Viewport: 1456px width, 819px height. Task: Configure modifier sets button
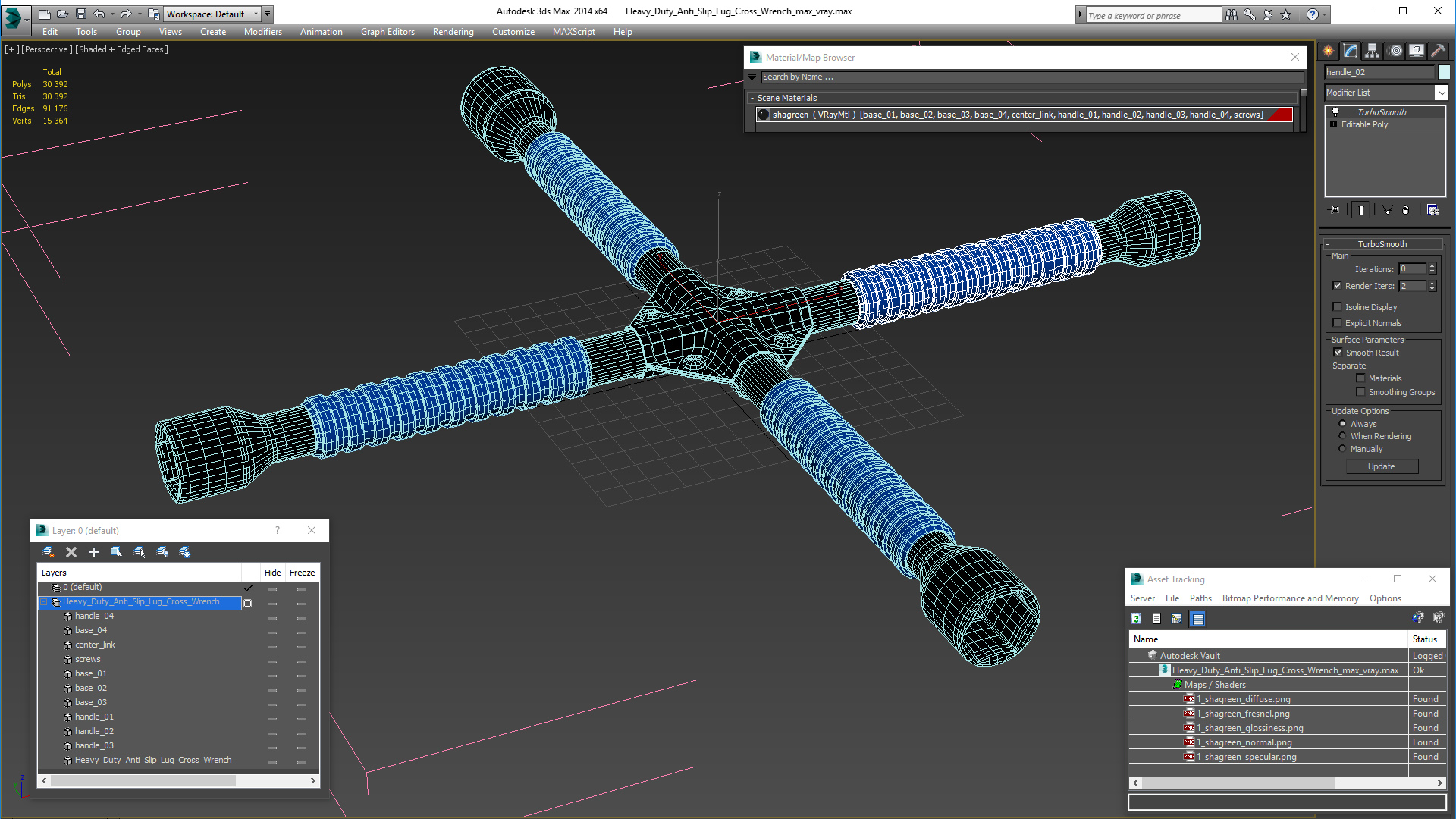click(x=1432, y=210)
